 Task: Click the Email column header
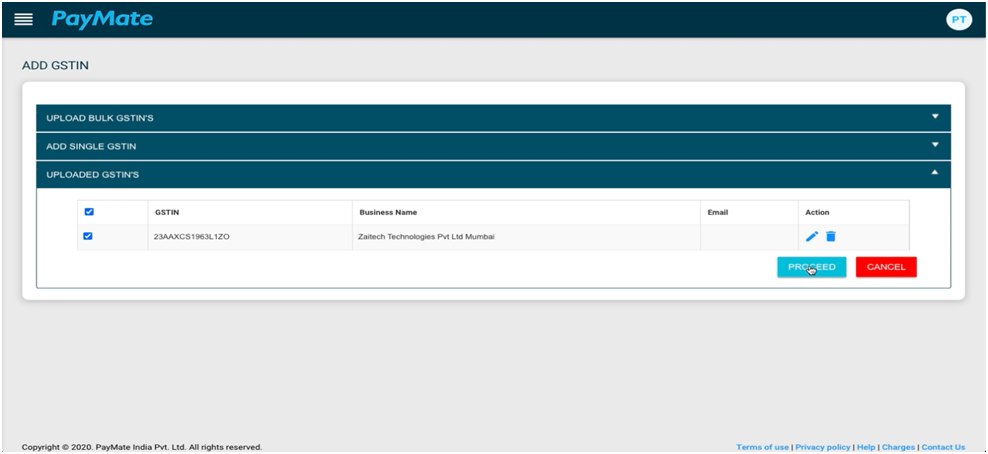point(718,212)
